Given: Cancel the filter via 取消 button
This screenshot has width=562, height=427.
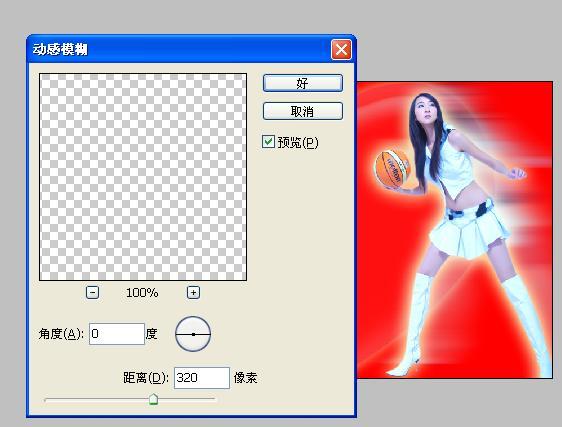Looking at the screenshot, I should point(303,111).
